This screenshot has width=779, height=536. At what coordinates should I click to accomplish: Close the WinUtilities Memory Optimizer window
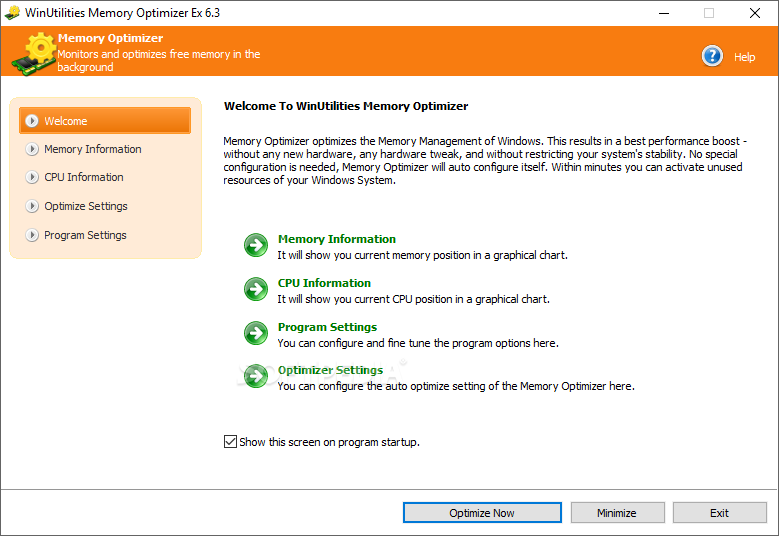pos(755,13)
